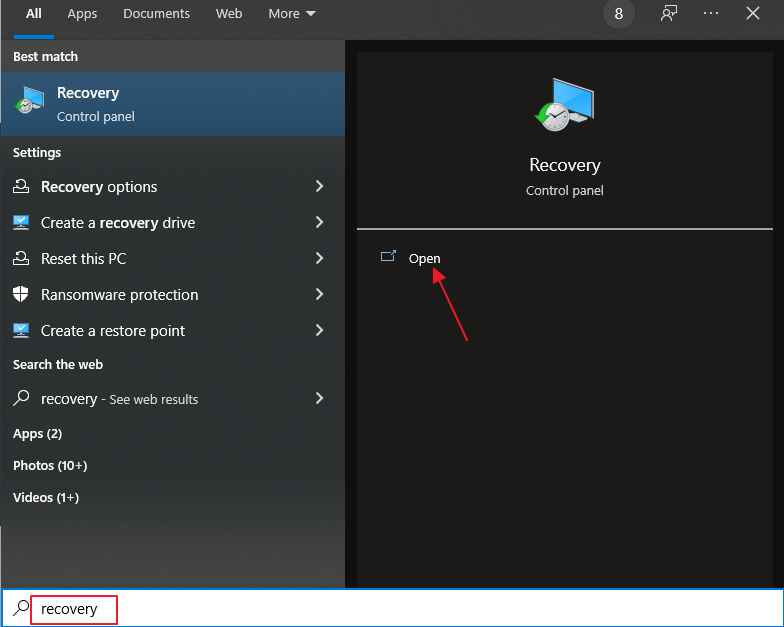Show Photos (10+) results
Image resolution: width=784 pixels, height=627 pixels.
tap(50, 465)
